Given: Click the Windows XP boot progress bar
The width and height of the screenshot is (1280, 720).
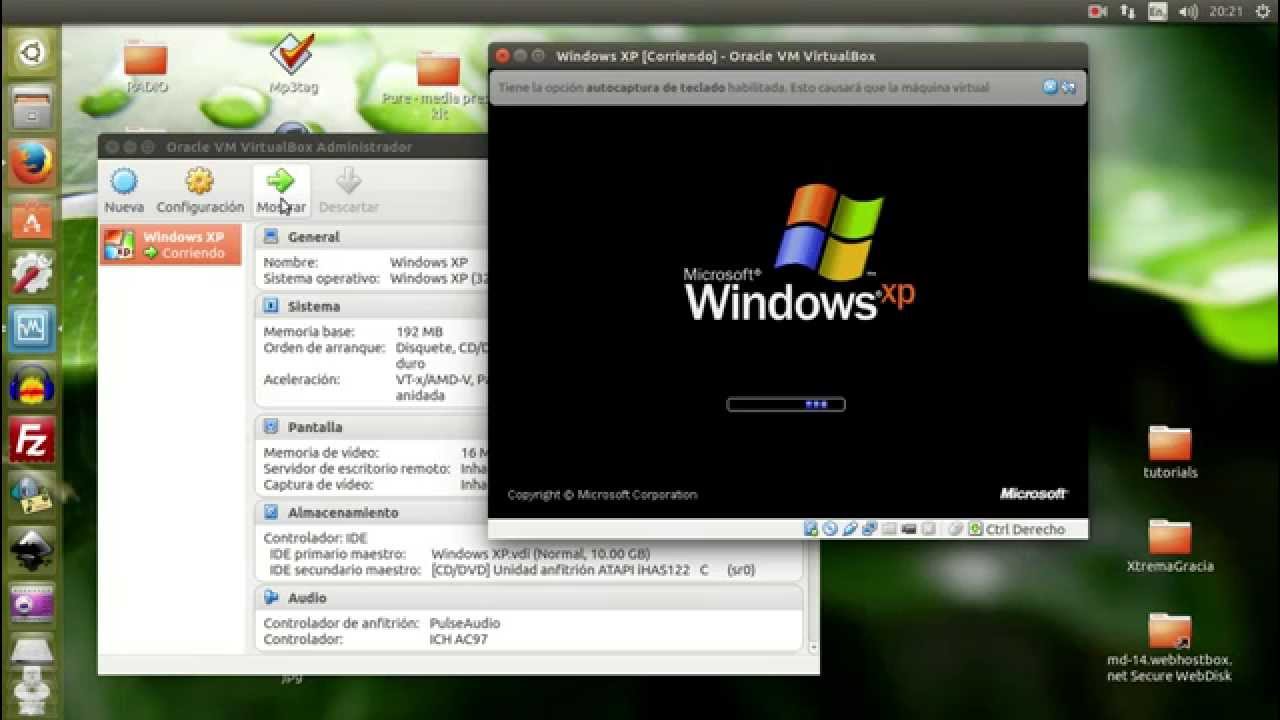Looking at the screenshot, I should point(786,404).
